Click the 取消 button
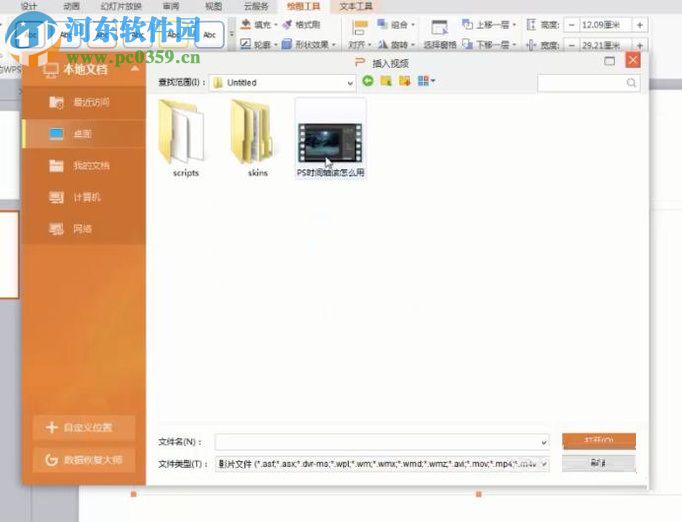This screenshot has height=522, width=682. tap(598, 463)
